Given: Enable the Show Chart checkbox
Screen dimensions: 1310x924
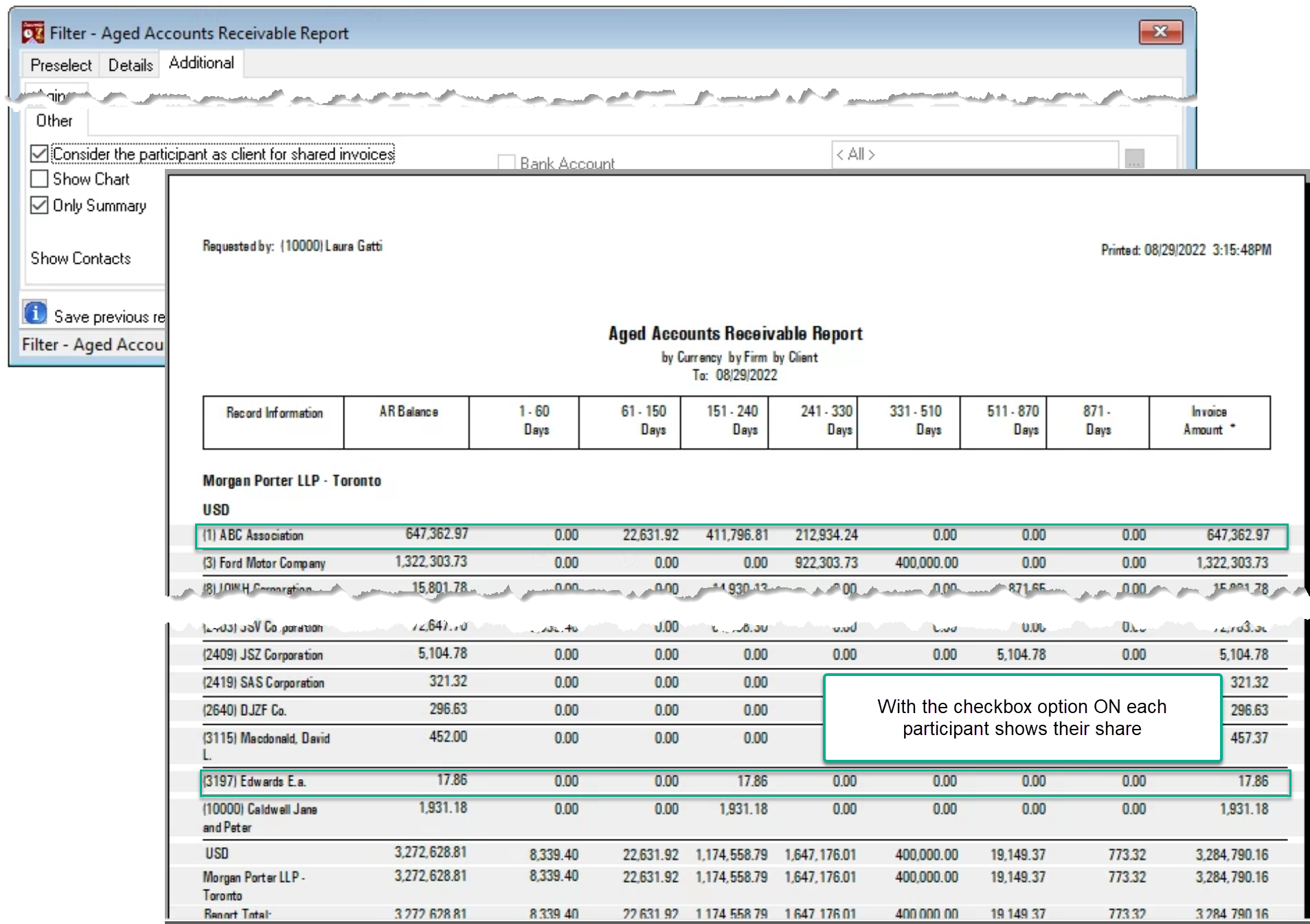Looking at the screenshot, I should [x=39, y=179].
